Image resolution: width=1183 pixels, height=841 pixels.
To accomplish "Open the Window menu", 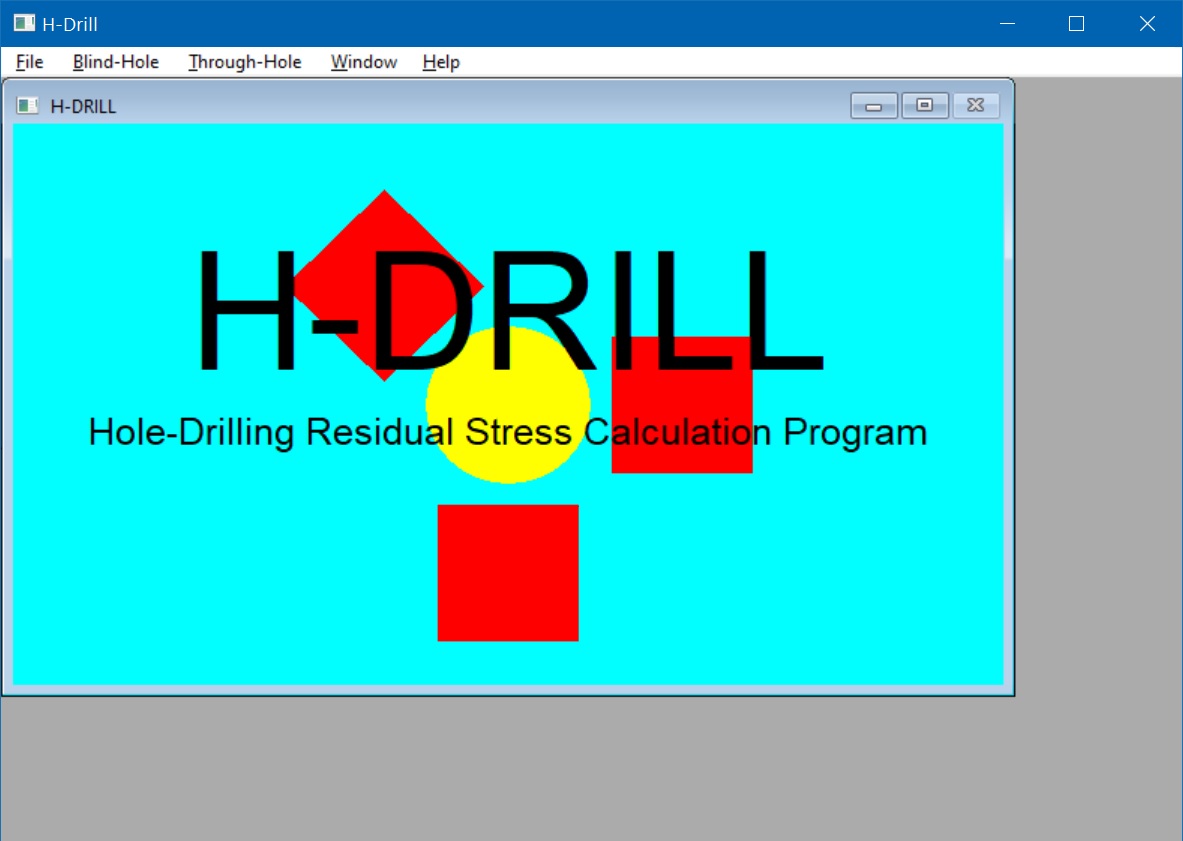I will [x=364, y=62].
